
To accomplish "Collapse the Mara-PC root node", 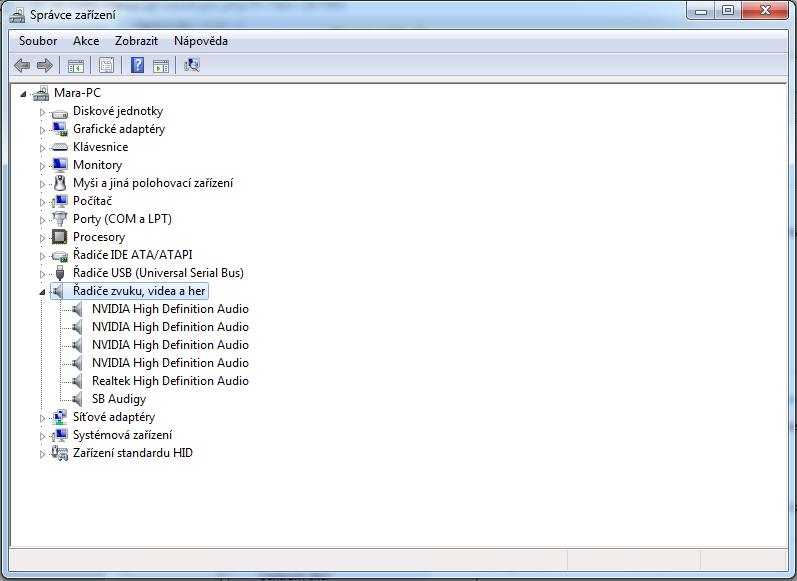I will [23, 94].
